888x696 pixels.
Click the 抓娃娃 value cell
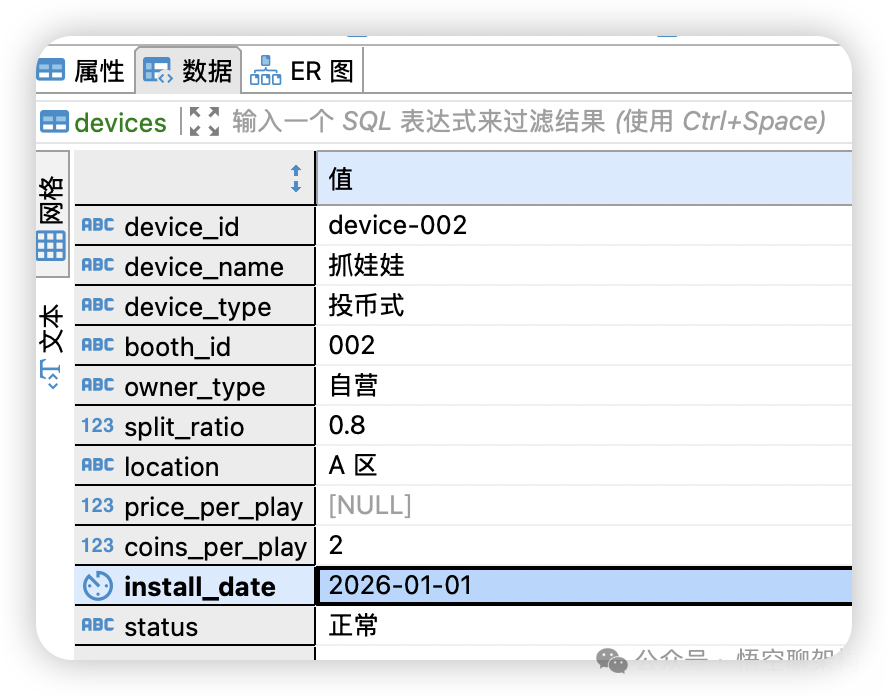coord(584,266)
